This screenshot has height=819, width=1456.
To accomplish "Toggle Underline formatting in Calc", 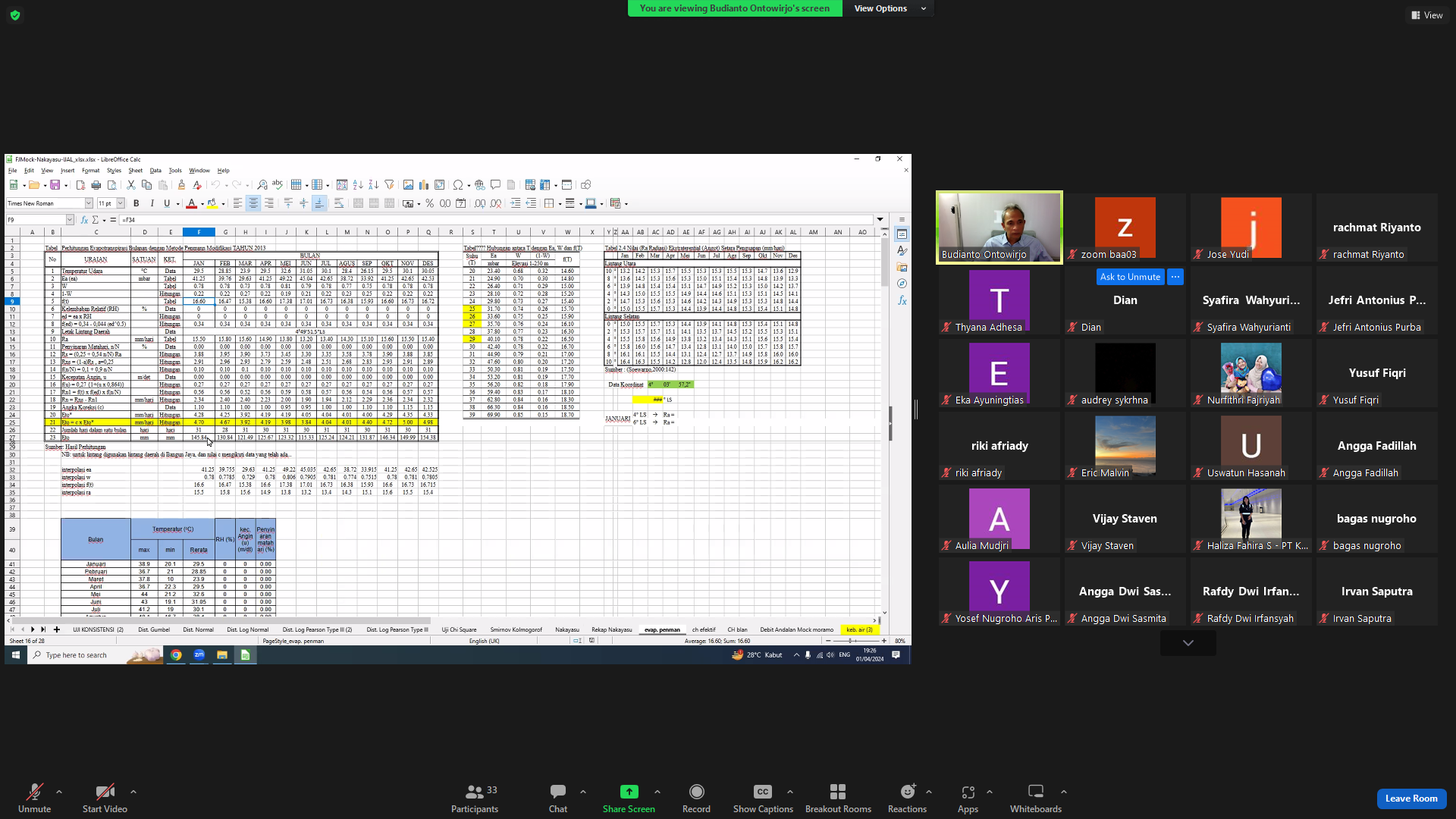I will (x=167, y=203).
